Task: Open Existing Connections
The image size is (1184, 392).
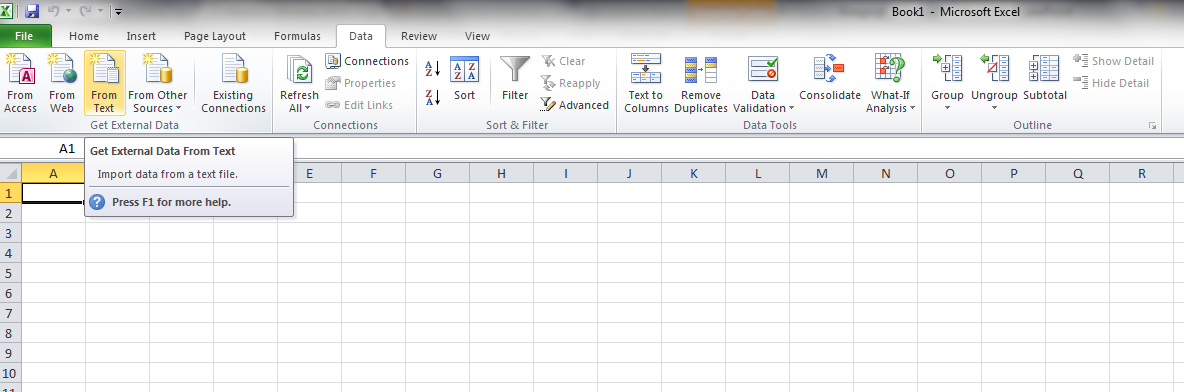Action: point(233,83)
